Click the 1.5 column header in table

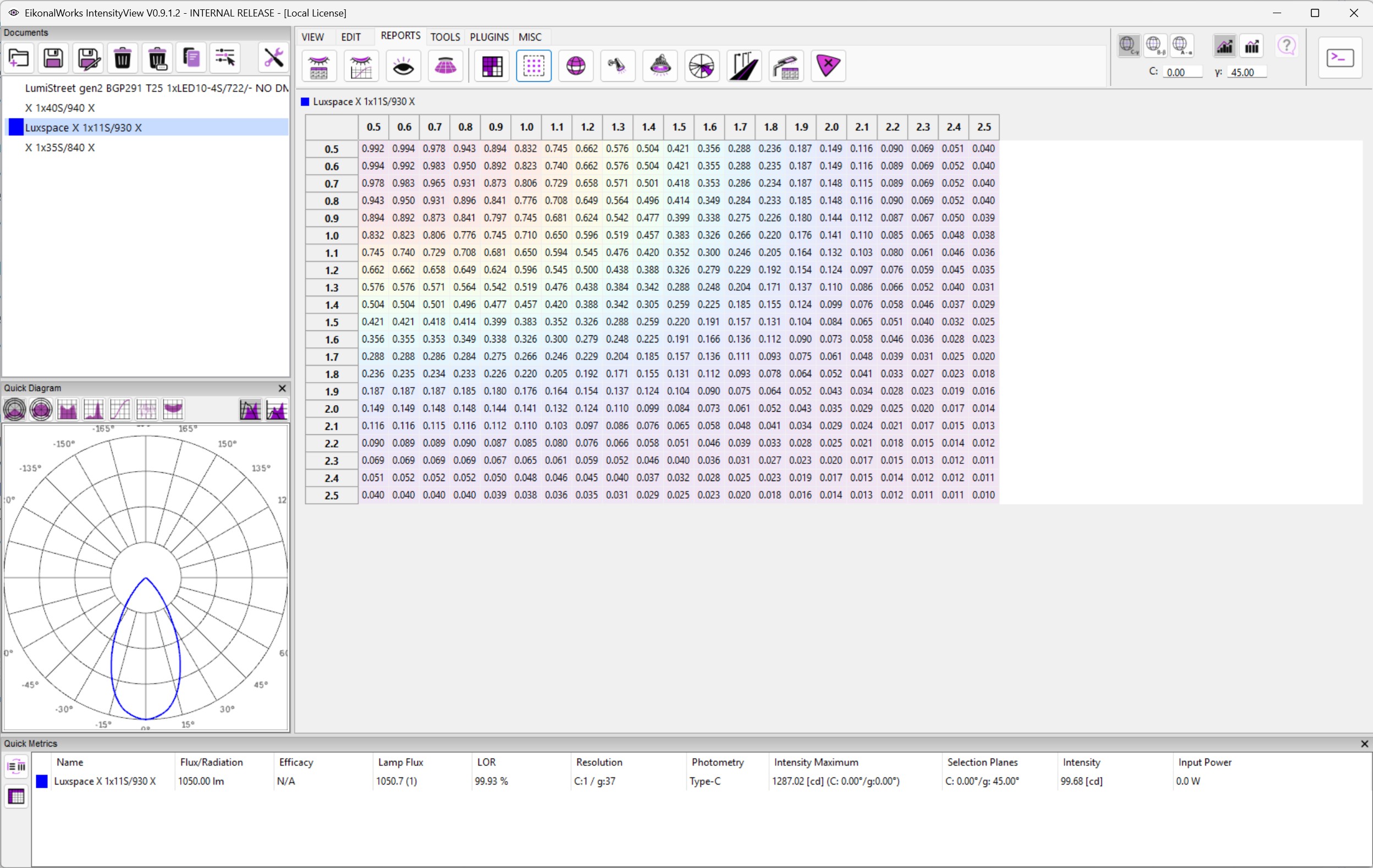coord(679,127)
